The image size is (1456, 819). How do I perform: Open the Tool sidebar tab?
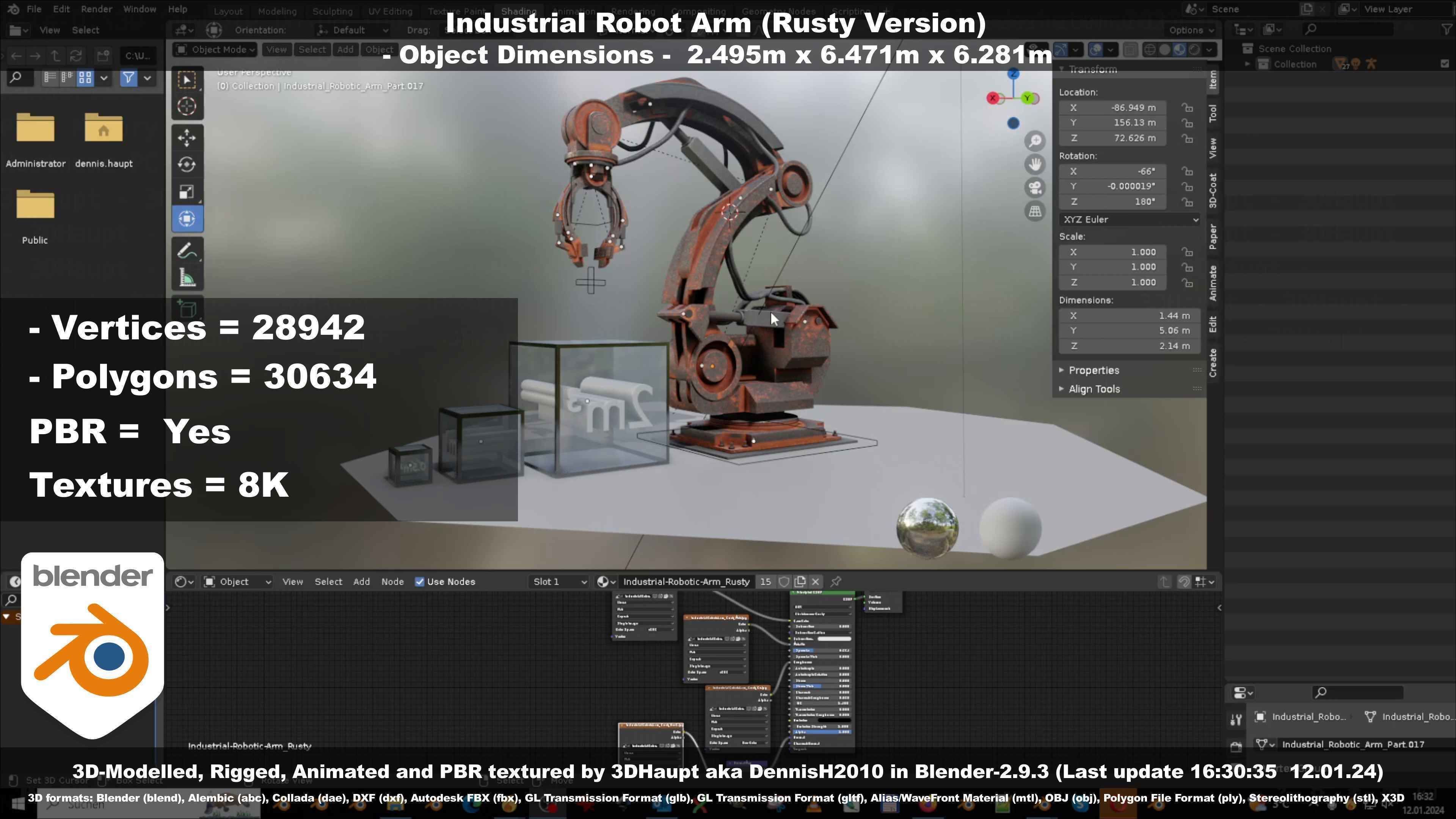(x=1213, y=113)
